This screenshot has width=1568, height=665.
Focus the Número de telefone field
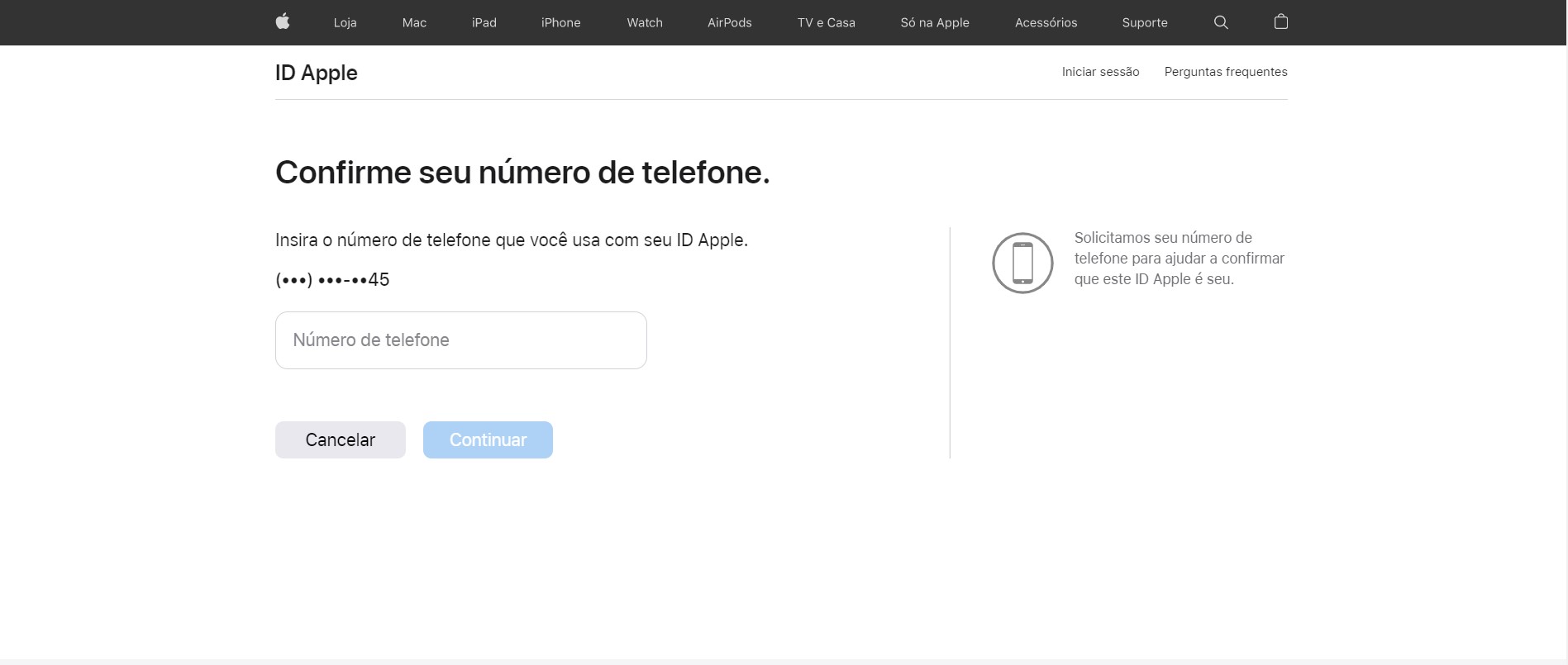pyautogui.click(x=461, y=340)
